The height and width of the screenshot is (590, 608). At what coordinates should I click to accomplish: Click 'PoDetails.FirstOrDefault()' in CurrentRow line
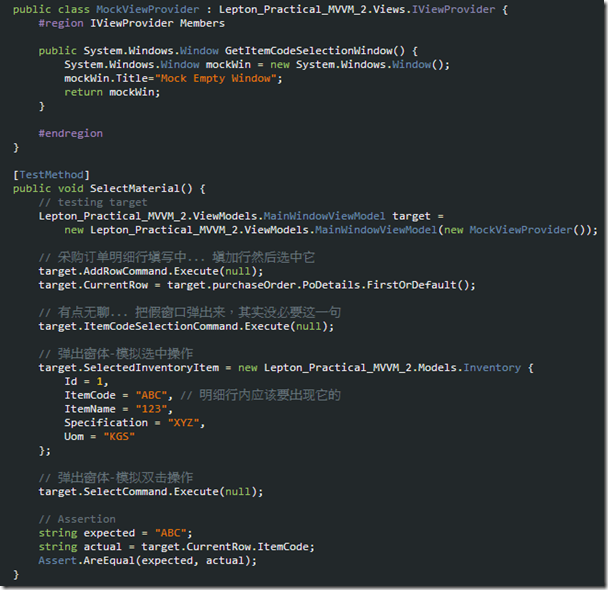[385, 285]
